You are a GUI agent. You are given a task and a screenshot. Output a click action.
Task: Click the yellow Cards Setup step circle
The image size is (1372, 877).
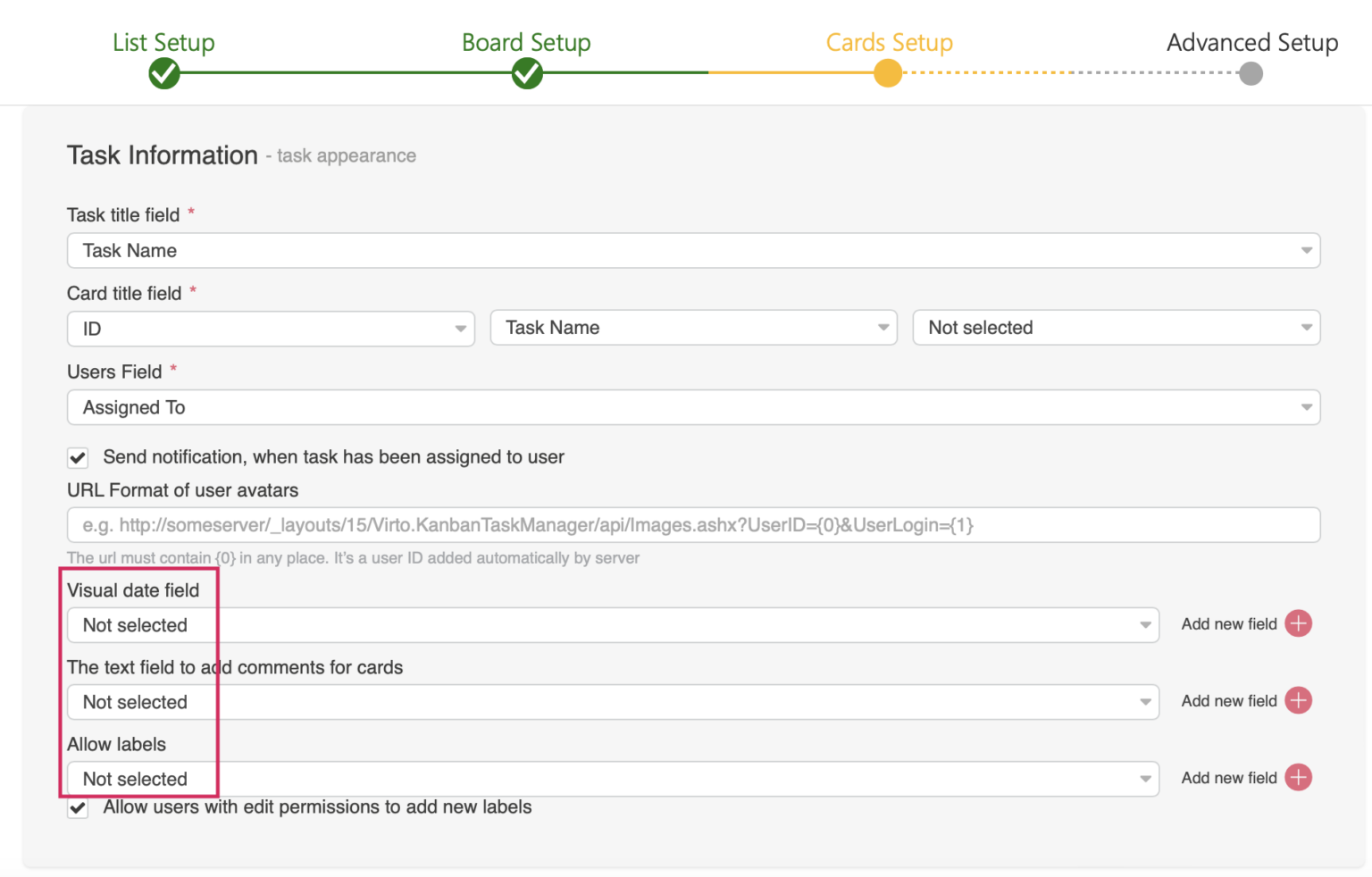pyautogui.click(x=888, y=73)
